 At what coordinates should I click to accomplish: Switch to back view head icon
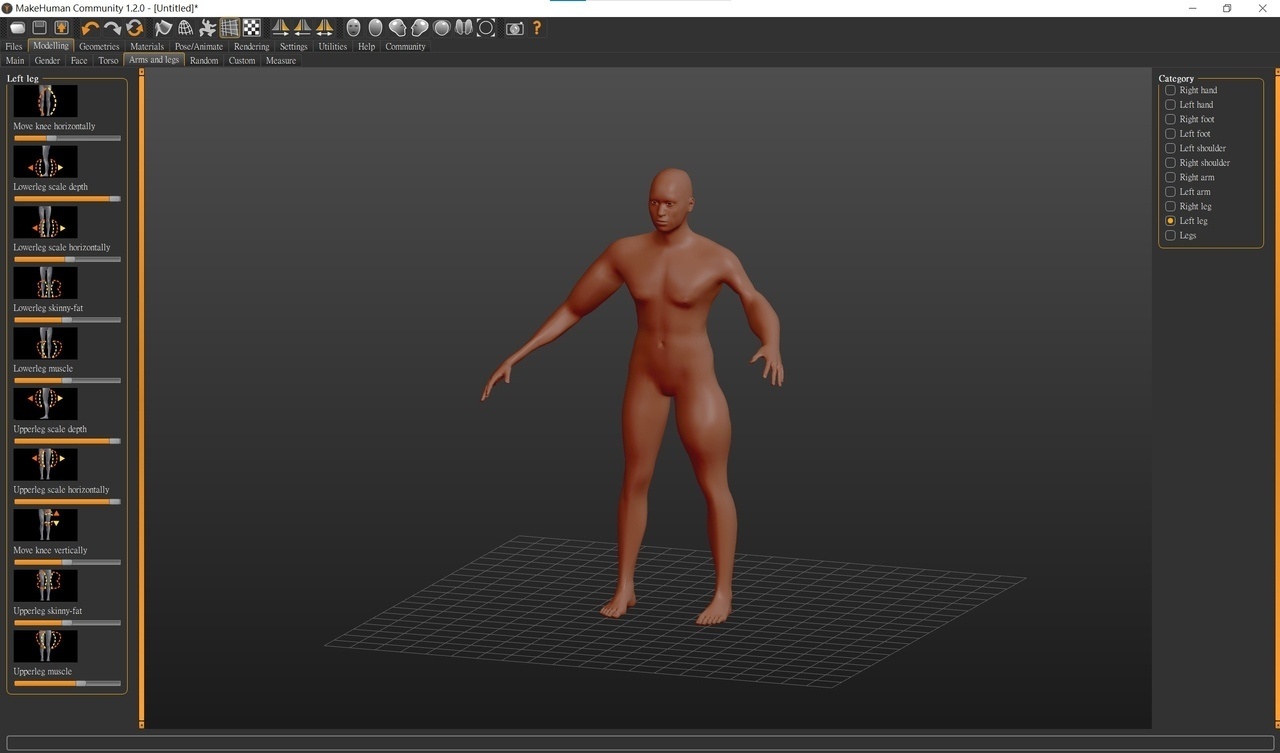pos(375,28)
